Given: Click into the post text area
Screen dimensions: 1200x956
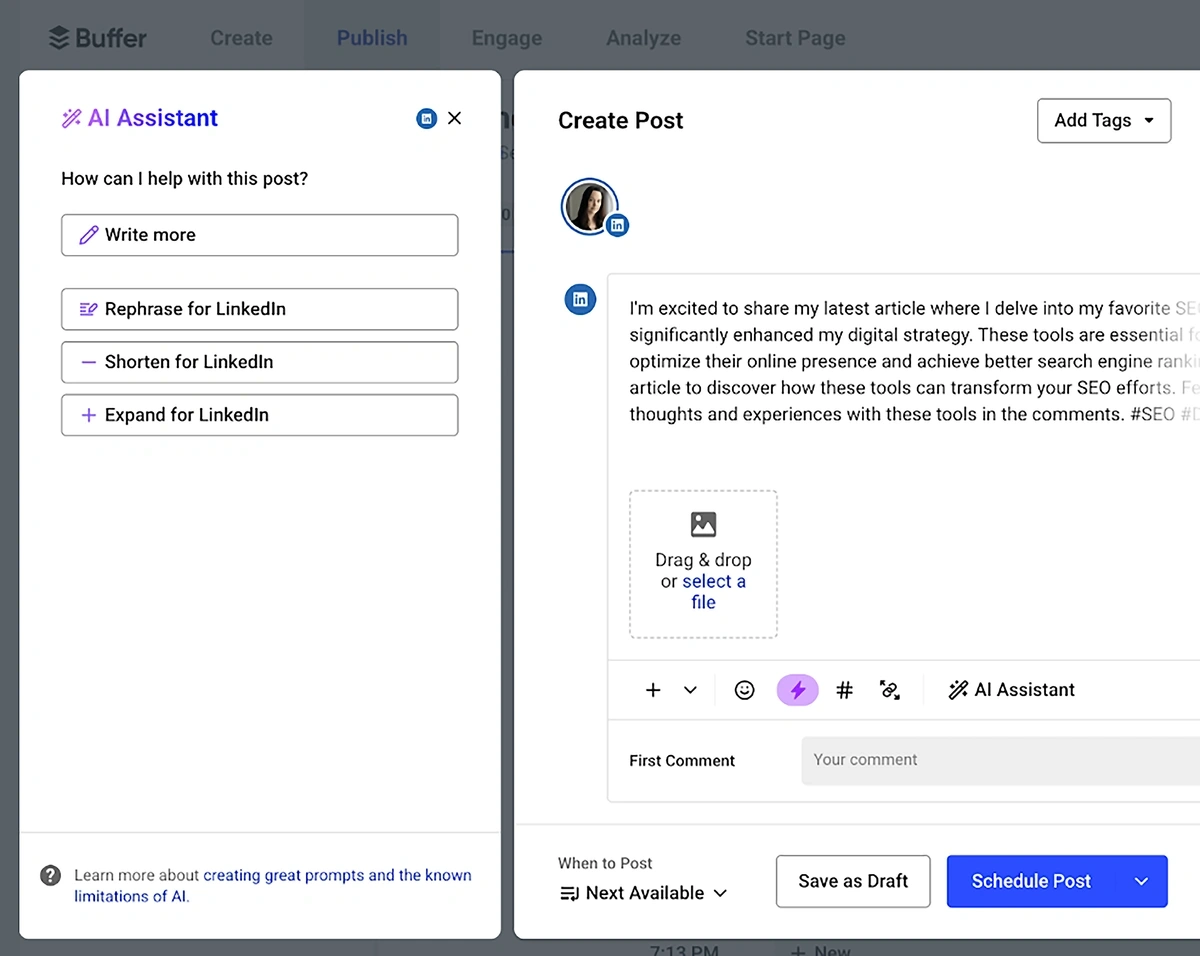Looking at the screenshot, I should (x=912, y=362).
